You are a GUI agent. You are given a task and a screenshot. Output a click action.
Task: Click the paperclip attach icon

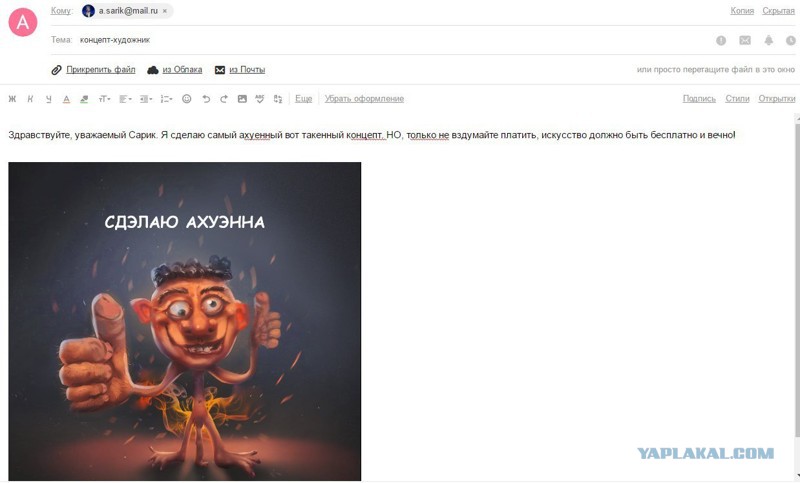click(x=56, y=70)
